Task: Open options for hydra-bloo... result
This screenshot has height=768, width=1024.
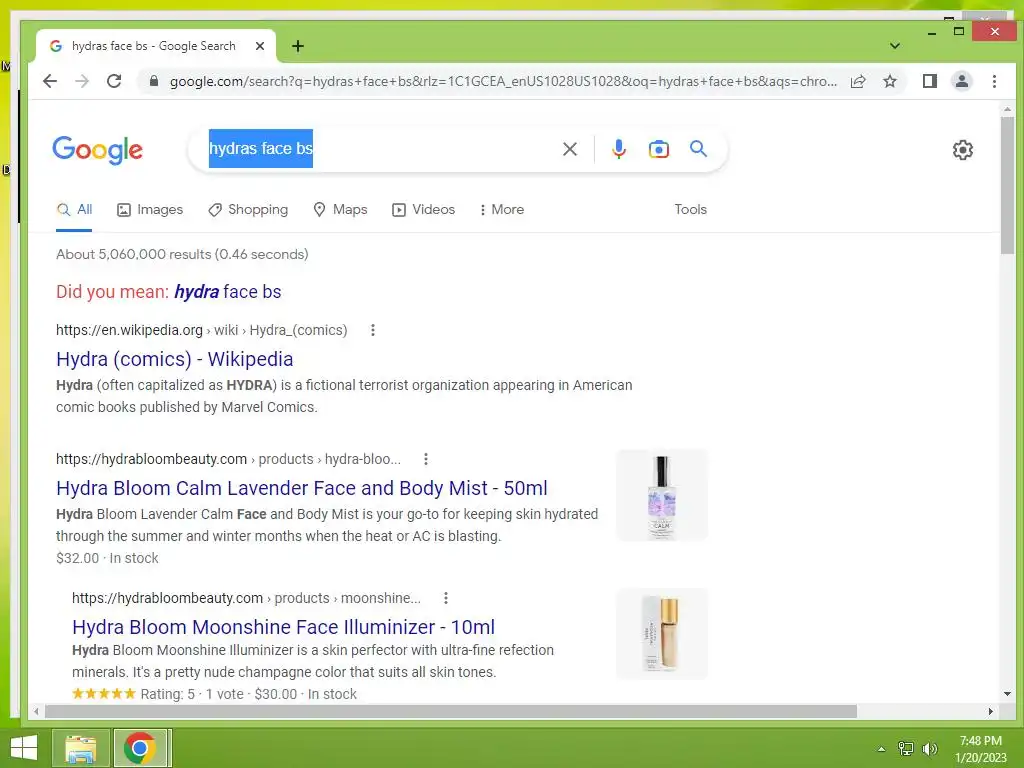Action: point(426,459)
